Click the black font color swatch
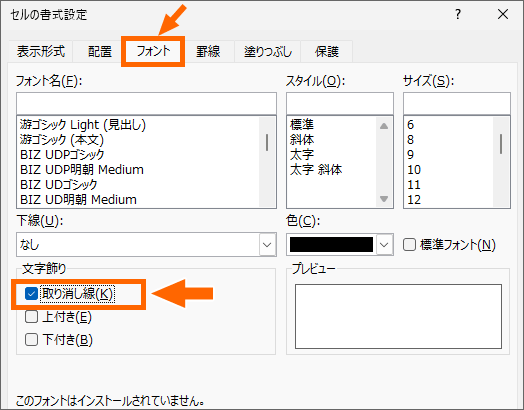The width and height of the screenshot is (524, 410). click(x=331, y=245)
